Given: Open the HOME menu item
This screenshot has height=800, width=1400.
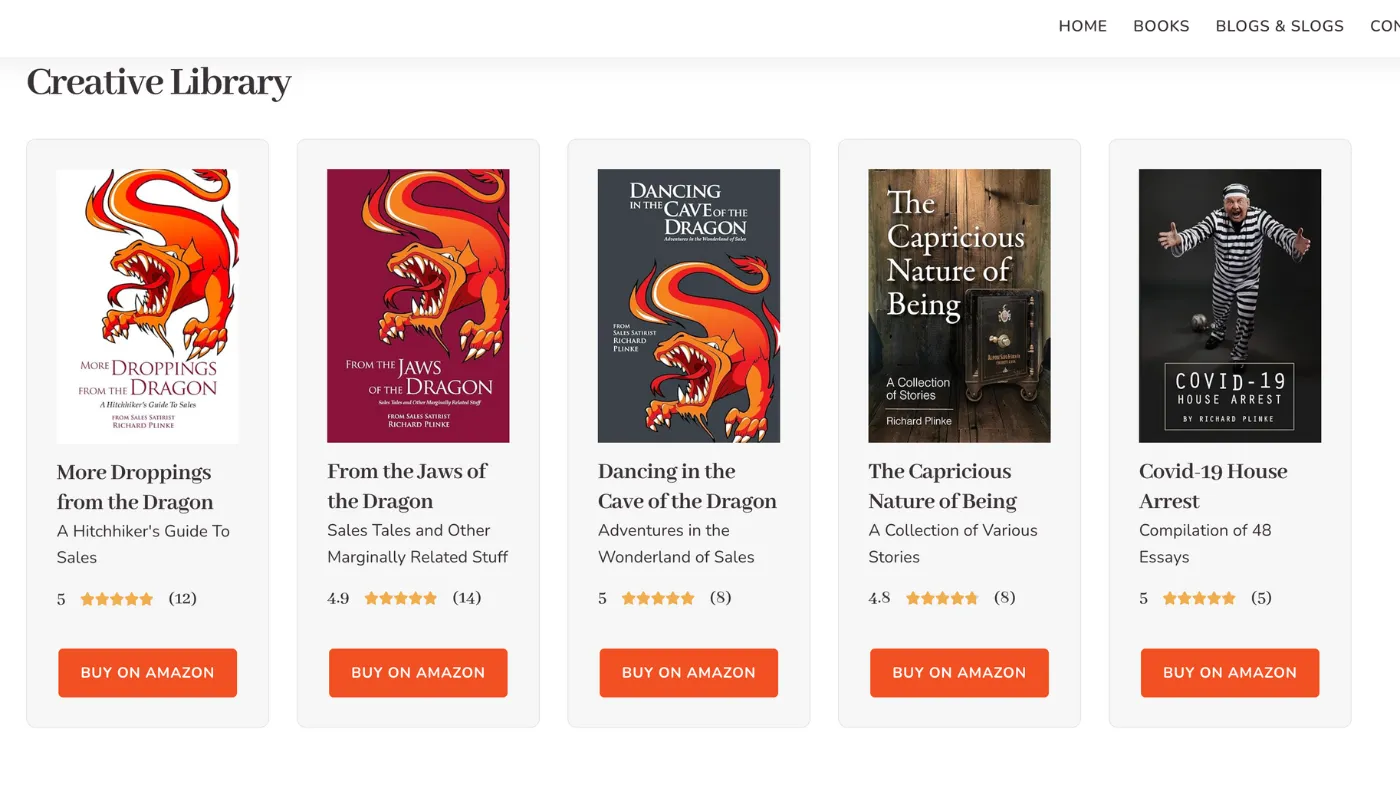Looking at the screenshot, I should (1082, 26).
